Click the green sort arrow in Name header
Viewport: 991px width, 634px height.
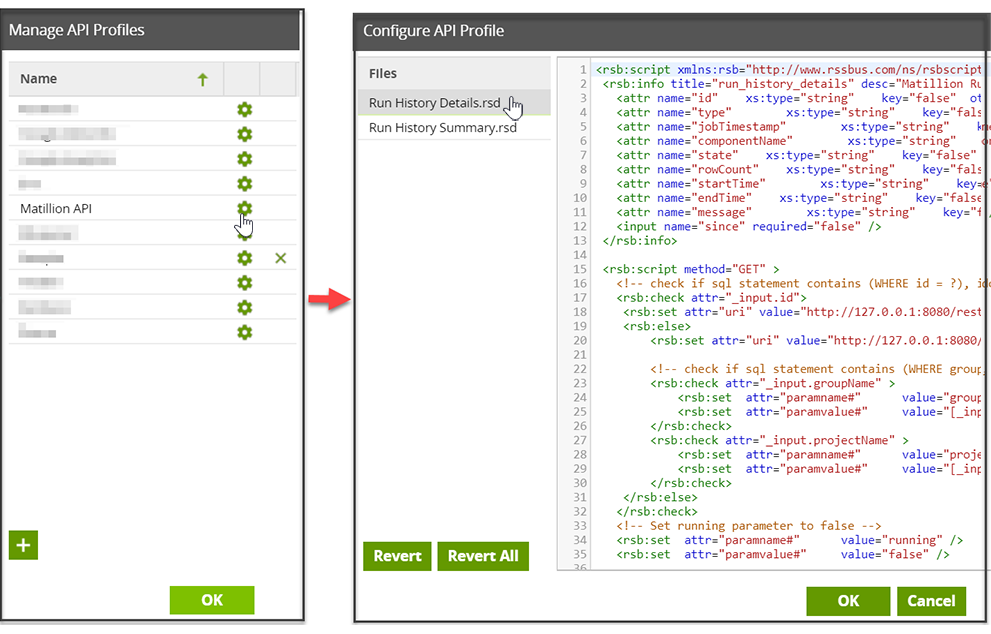click(x=202, y=80)
